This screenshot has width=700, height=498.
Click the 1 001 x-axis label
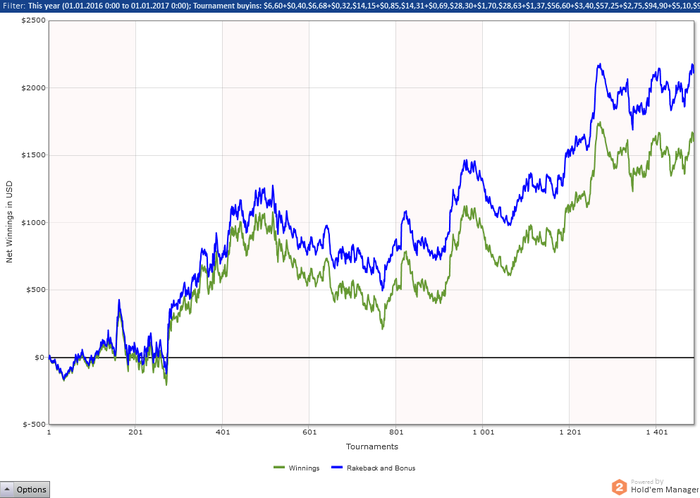(x=483, y=432)
